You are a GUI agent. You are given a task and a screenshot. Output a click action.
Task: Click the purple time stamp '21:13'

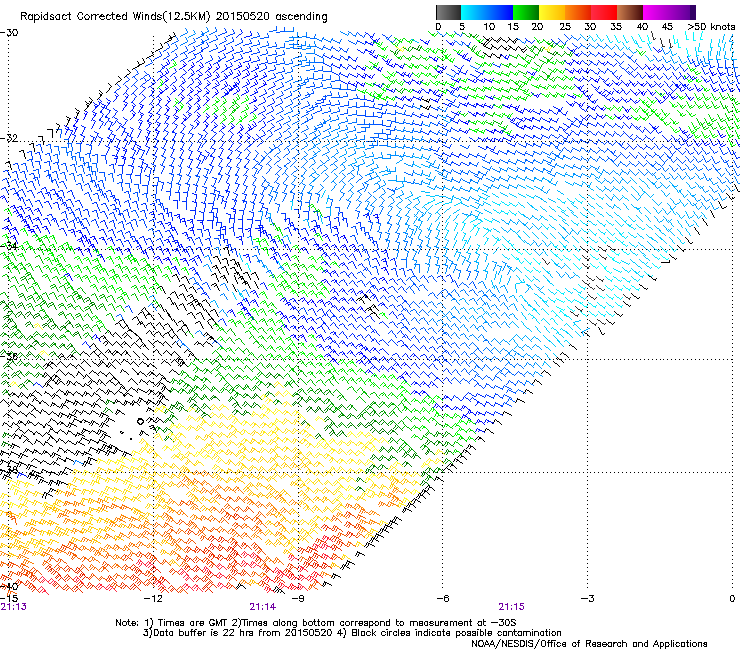coord(14,607)
